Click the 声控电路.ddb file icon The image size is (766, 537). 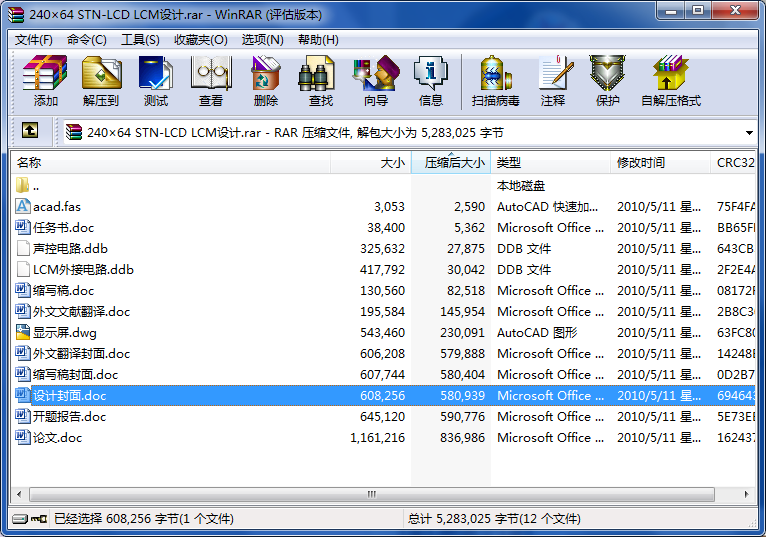click(22, 248)
